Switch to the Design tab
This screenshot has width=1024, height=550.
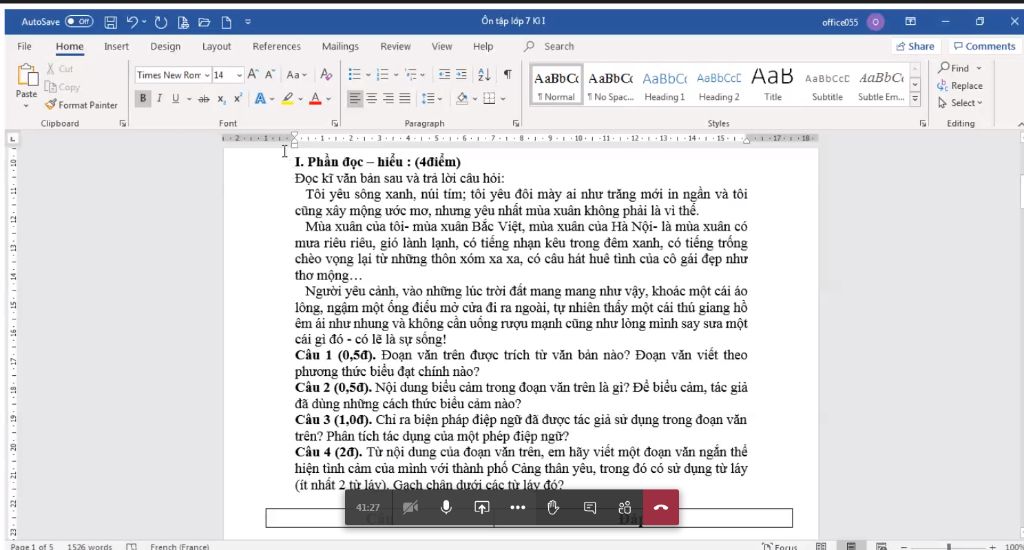point(165,46)
